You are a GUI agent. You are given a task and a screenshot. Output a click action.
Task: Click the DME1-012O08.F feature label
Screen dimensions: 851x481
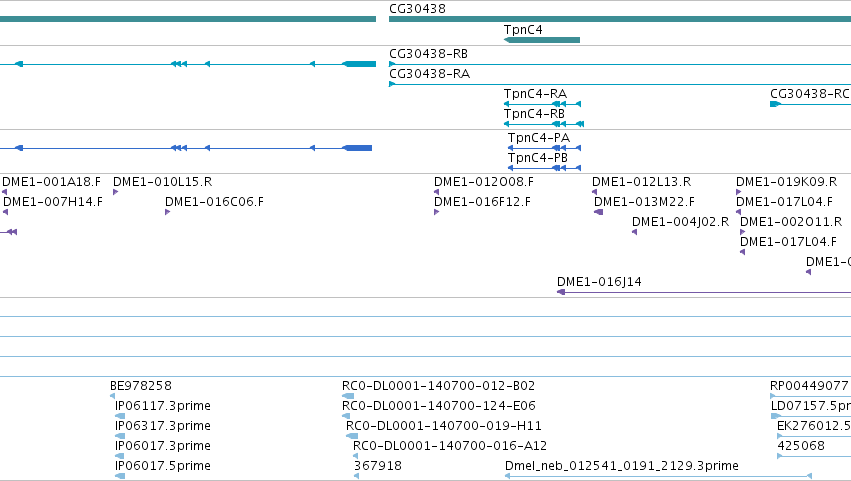484,182
